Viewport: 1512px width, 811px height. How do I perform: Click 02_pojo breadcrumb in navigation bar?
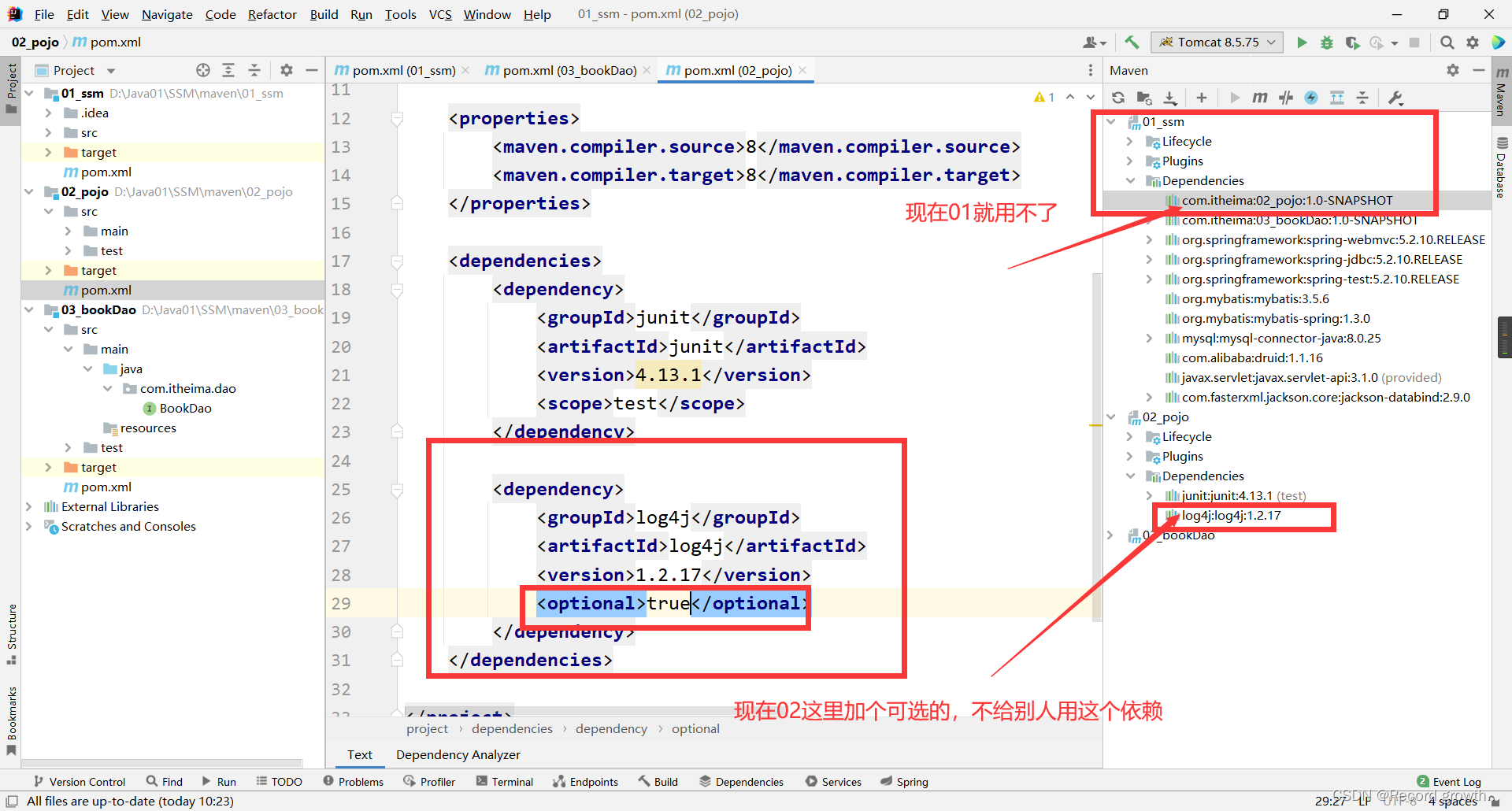[35, 43]
